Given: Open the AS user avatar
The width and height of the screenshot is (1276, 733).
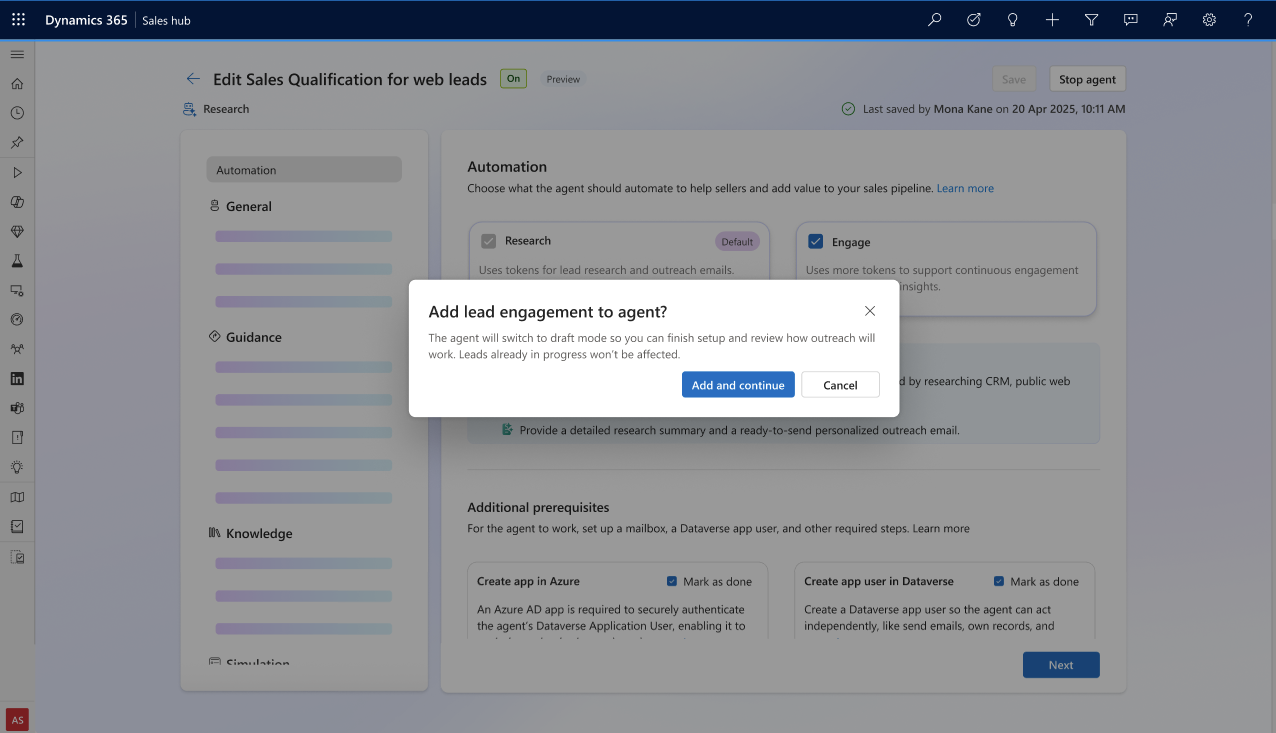Looking at the screenshot, I should point(17,720).
